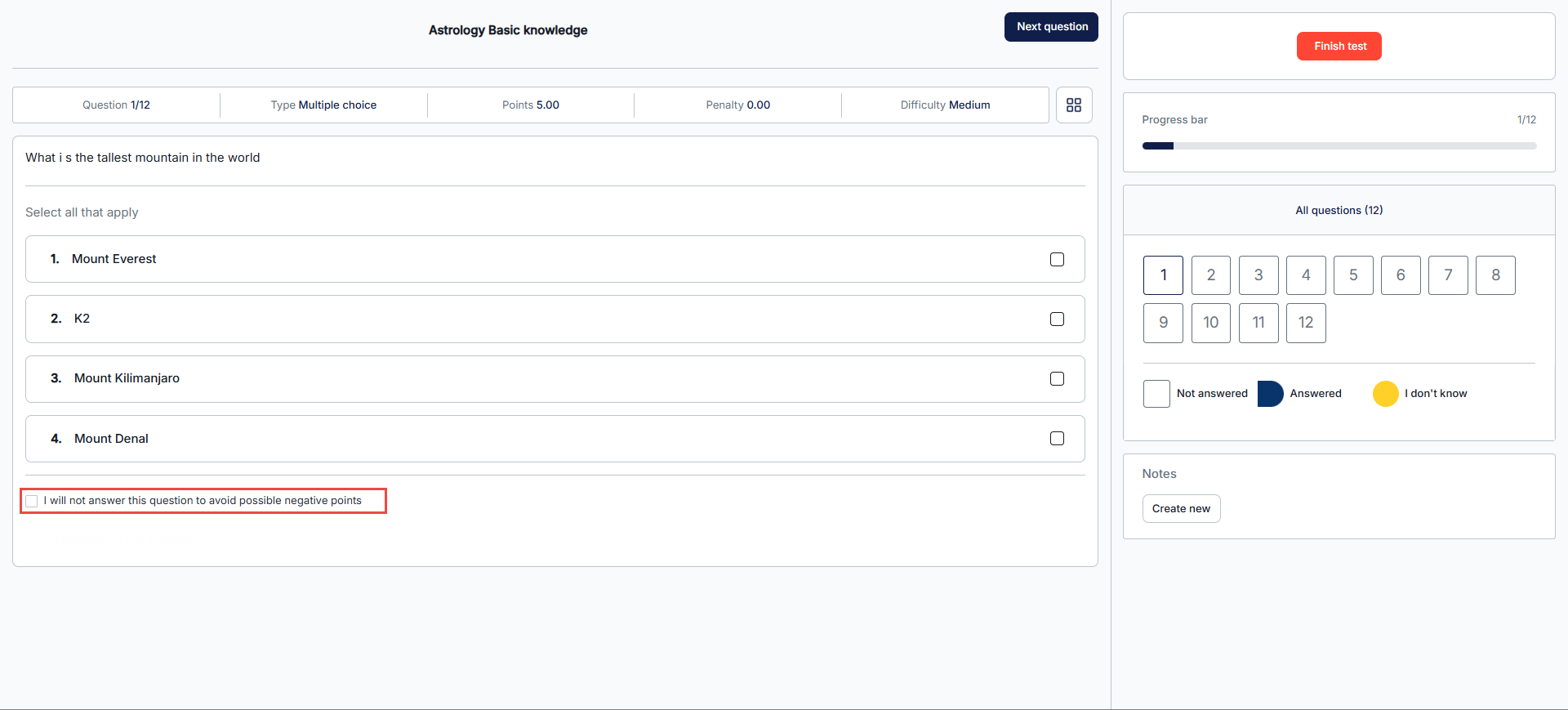The image size is (1568, 710).
Task: Tick the K2 answer checkbox
Action: (x=1057, y=319)
